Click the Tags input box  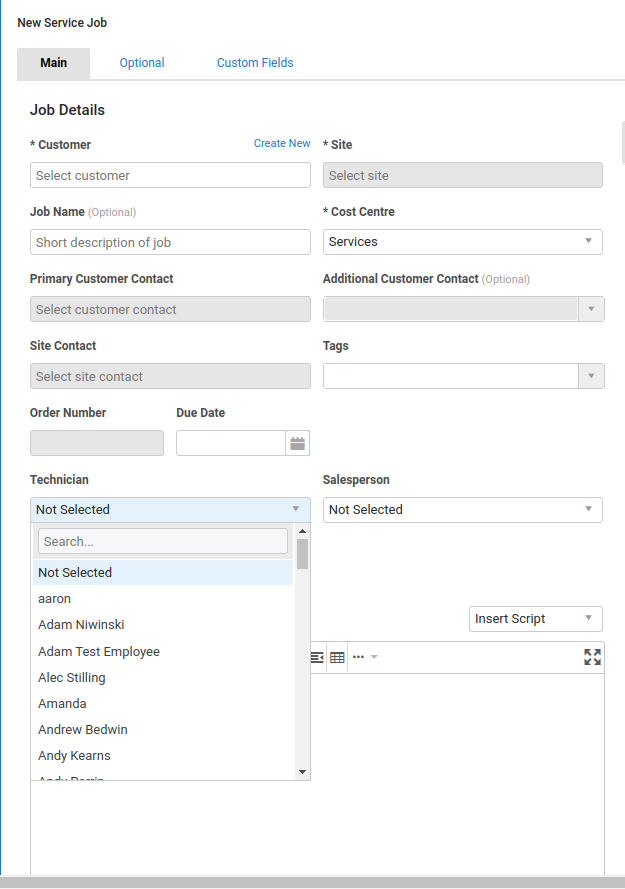click(x=451, y=376)
